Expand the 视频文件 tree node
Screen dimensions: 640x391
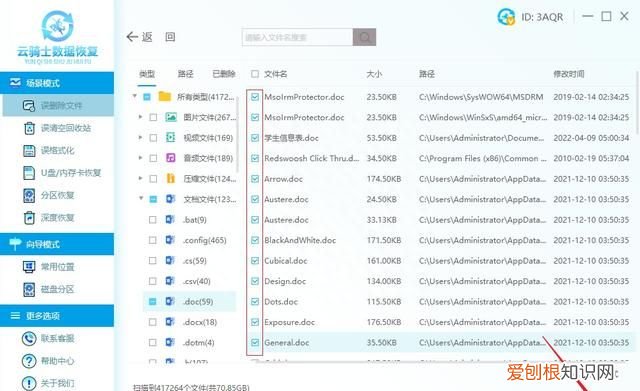(x=140, y=138)
